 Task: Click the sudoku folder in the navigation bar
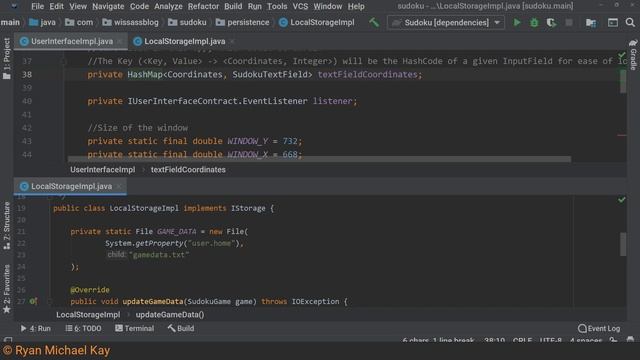pos(188,22)
